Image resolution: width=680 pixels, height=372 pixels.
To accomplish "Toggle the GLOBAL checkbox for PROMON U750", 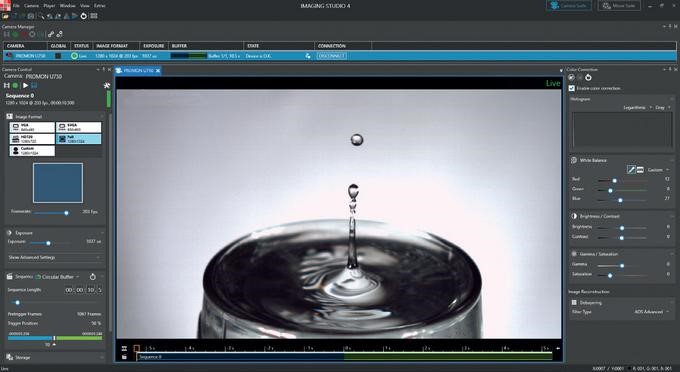I will pyautogui.click(x=58, y=56).
